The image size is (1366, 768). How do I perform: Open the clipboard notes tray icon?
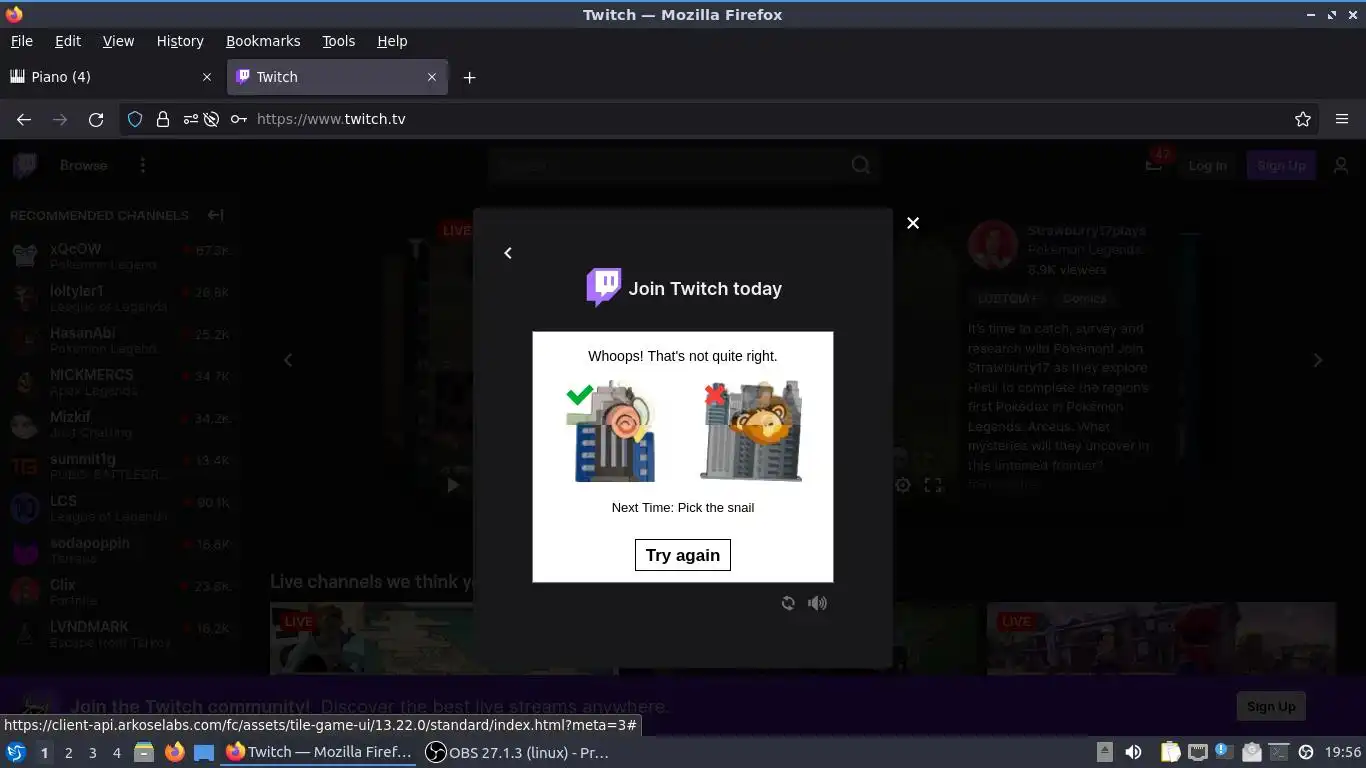1169,752
